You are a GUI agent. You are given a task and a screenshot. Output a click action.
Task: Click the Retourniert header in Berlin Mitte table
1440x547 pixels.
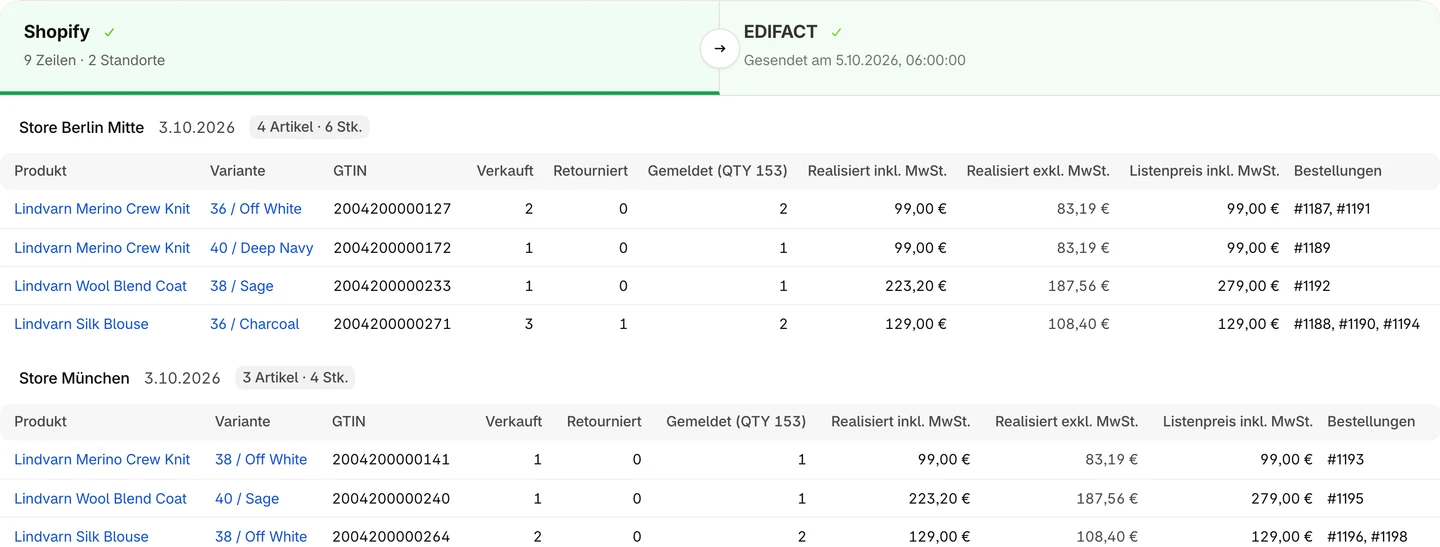[x=591, y=171]
